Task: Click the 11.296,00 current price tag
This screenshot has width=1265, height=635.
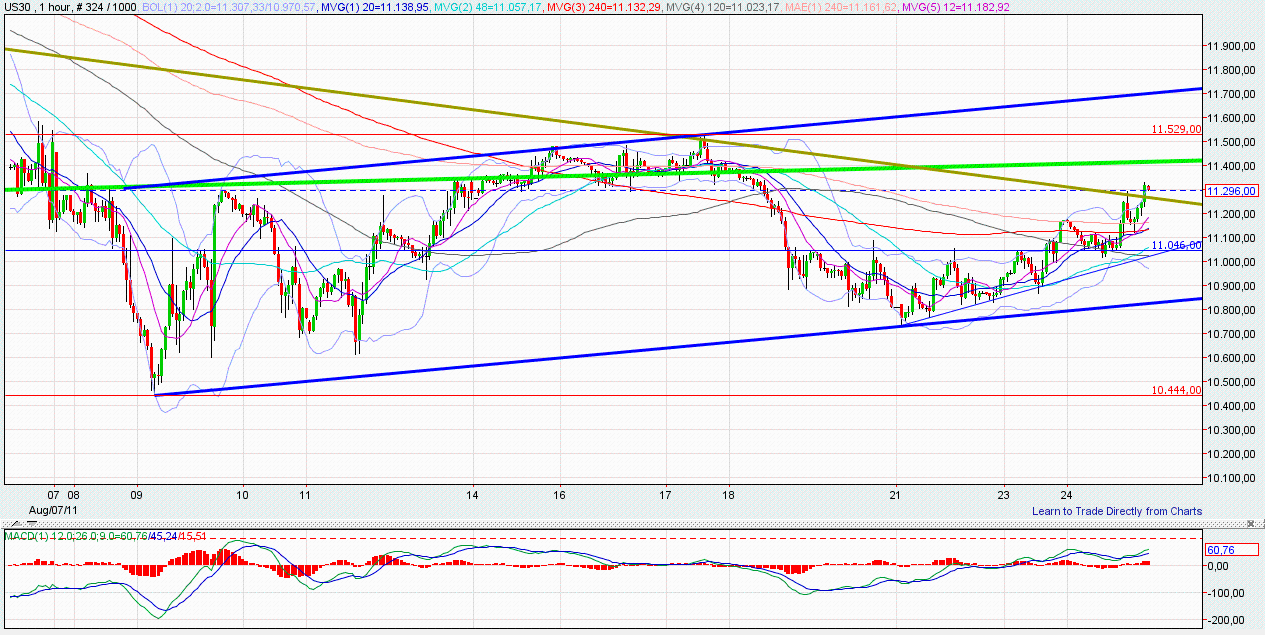Action: pos(1231,190)
